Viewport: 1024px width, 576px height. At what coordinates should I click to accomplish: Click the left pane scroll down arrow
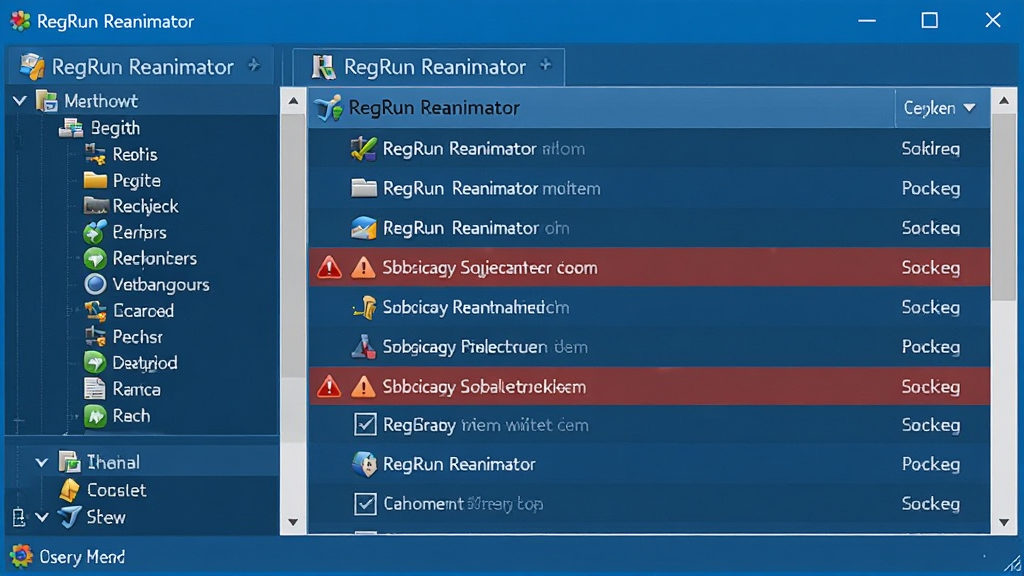293,522
